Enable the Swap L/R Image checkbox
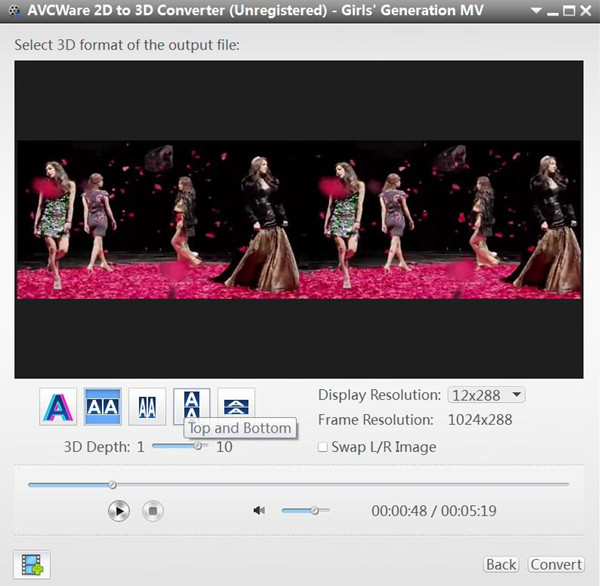The height and width of the screenshot is (586, 600). (x=323, y=447)
